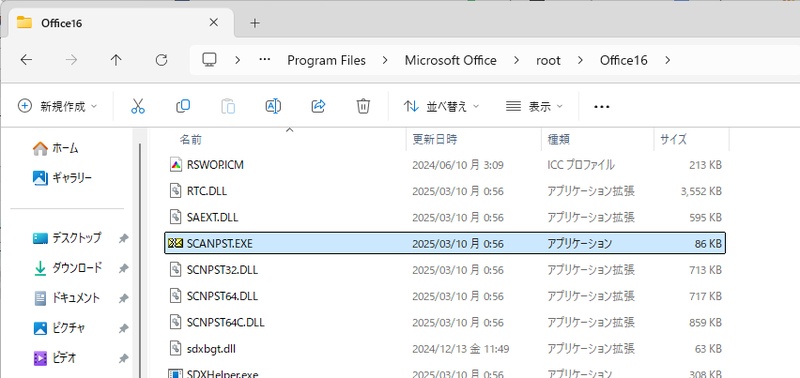Screen dimensions: 800x378
Task: Select the SDXHelper.exe file row
Action: click(x=445, y=373)
